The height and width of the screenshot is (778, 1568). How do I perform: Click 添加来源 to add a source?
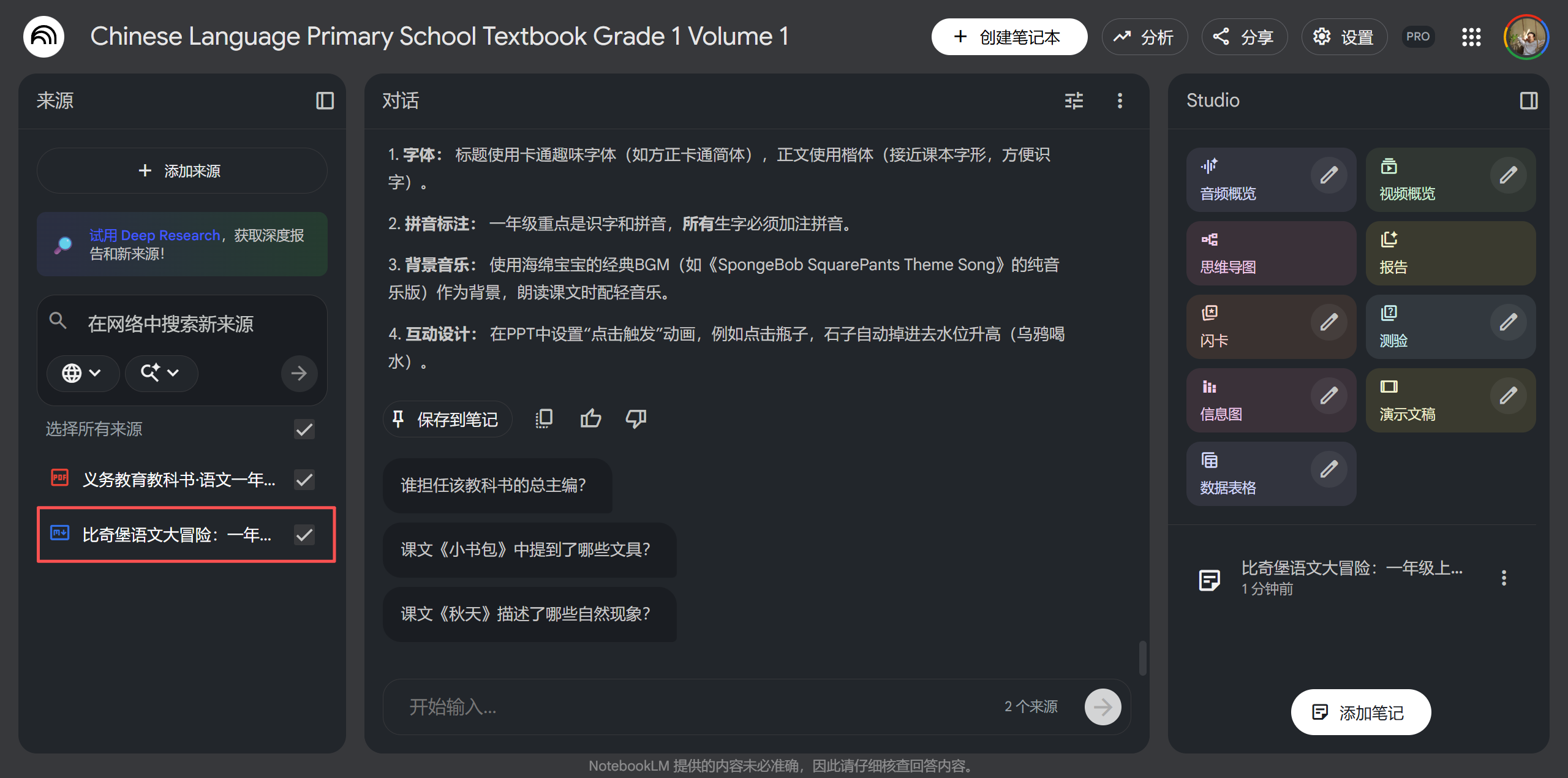[x=181, y=170]
